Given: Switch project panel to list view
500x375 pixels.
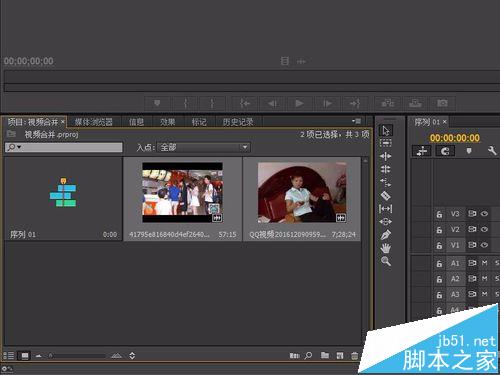Looking at the screenshot, I should 8,356.
